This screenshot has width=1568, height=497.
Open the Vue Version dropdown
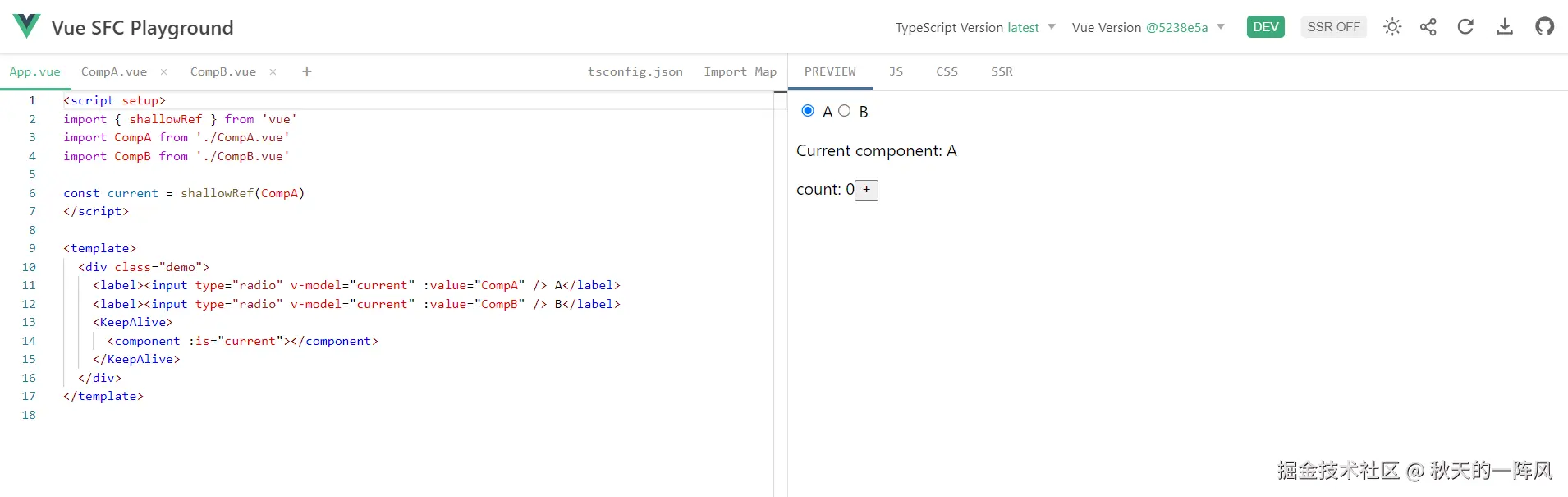(x=1148, y=28)
